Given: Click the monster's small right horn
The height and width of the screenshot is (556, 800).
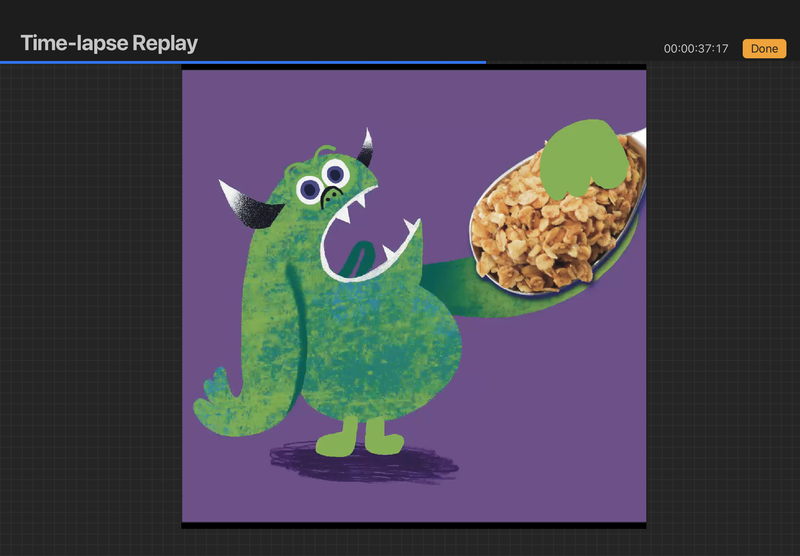Looking at the screenshot, I should (367, 146).
